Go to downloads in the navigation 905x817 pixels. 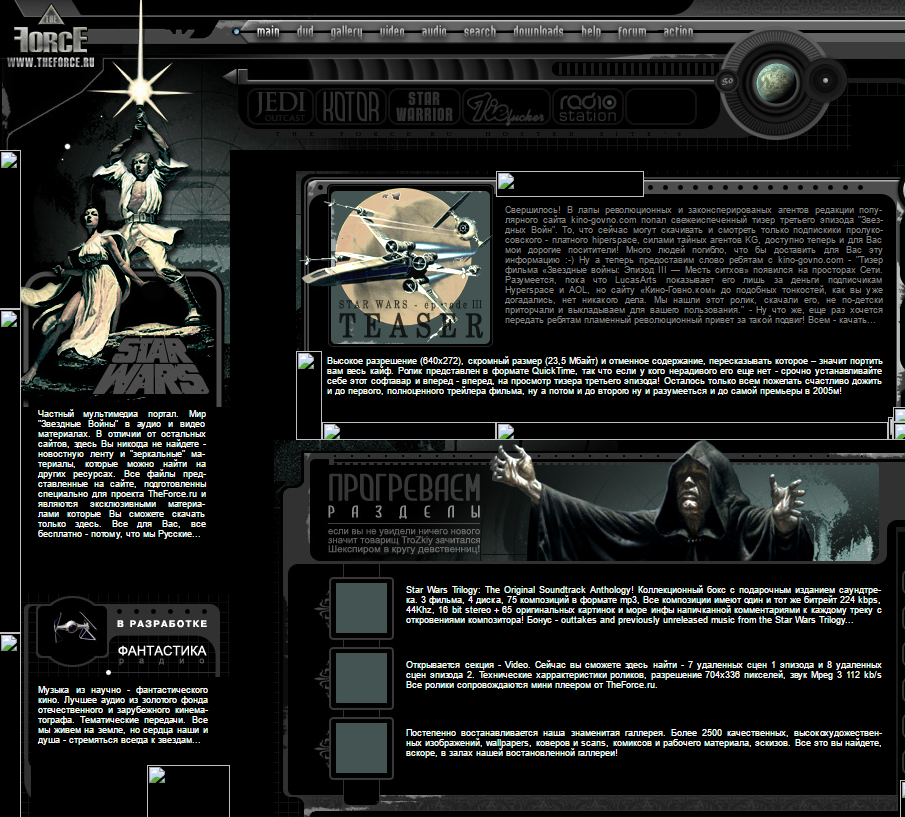pos(538,31)
